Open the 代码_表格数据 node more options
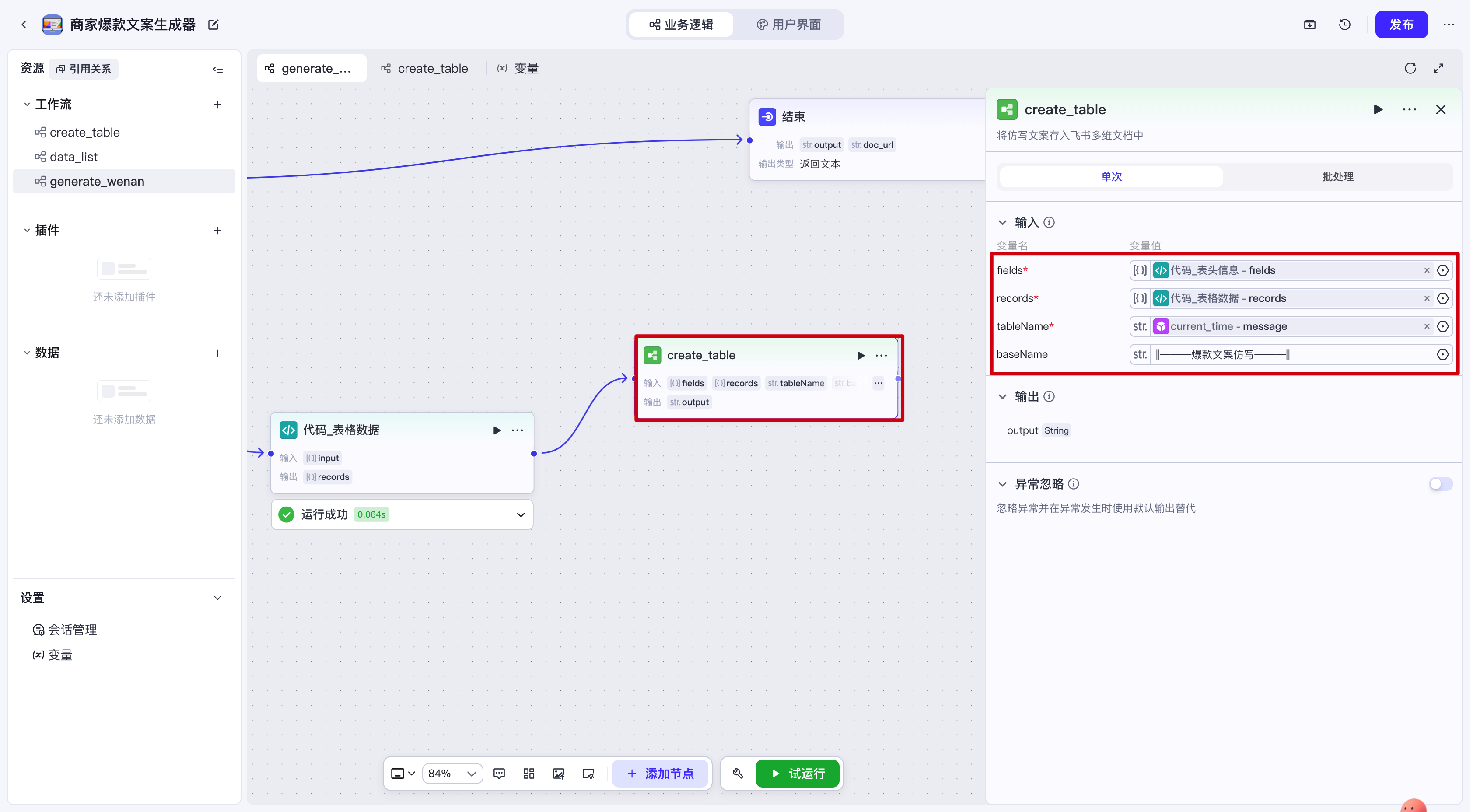The image size is (1470, 812). pos(517,430)
